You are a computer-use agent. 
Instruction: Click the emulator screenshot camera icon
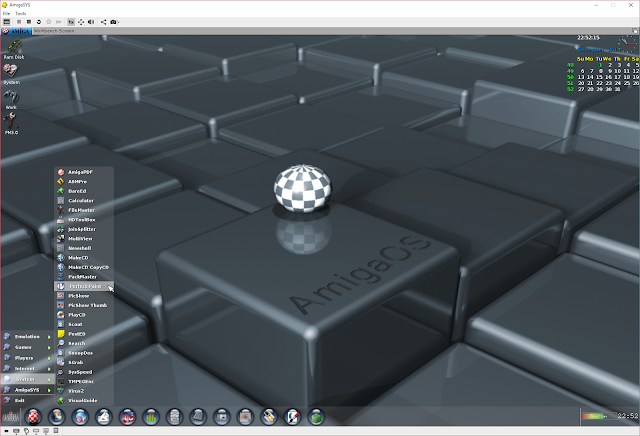[113, 22]
